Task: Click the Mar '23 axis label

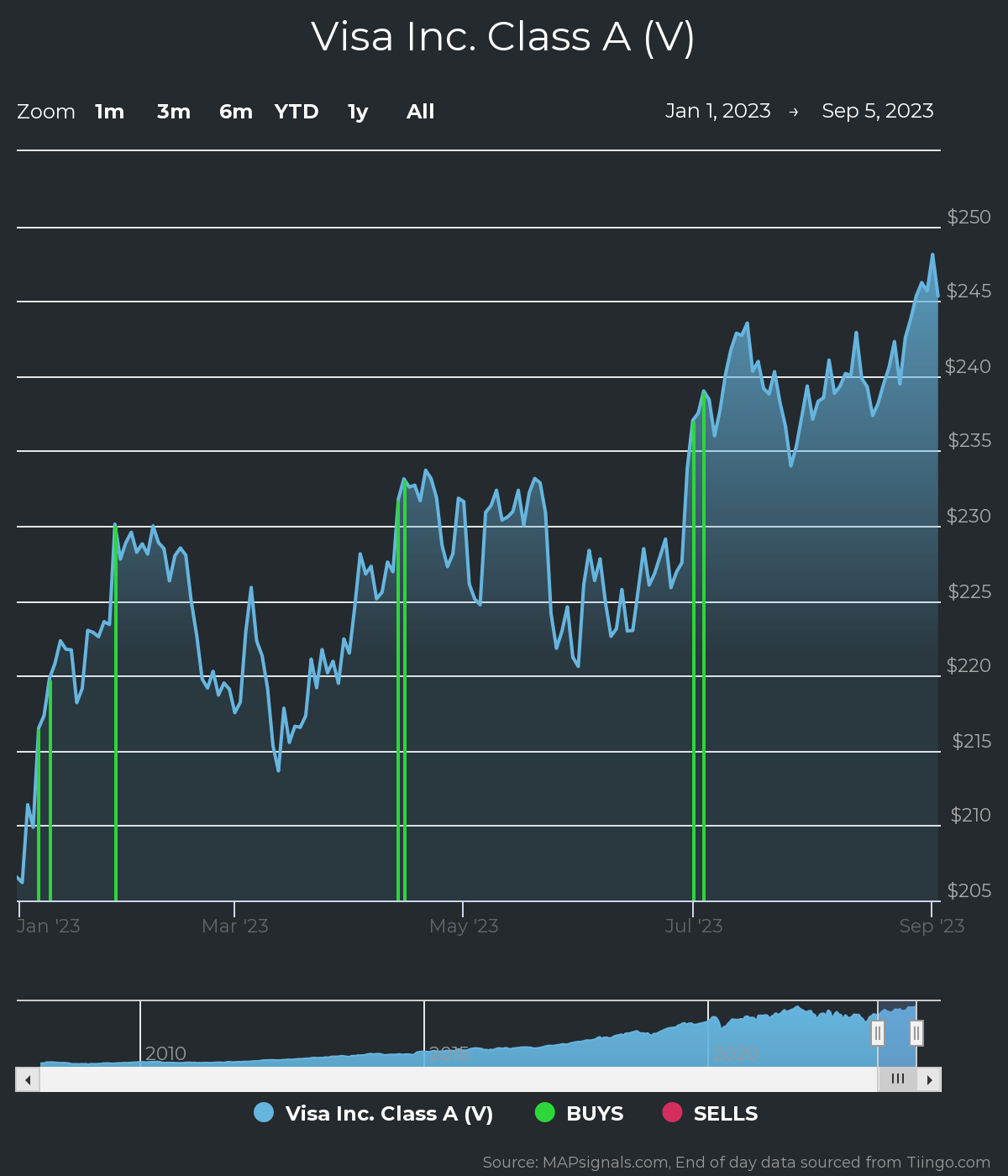Action: pyautogui.click(x=235, y=926)
